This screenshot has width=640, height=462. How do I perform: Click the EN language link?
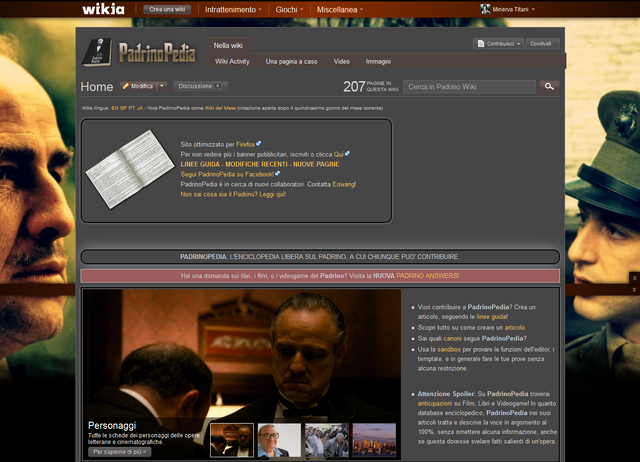point(115,108)
